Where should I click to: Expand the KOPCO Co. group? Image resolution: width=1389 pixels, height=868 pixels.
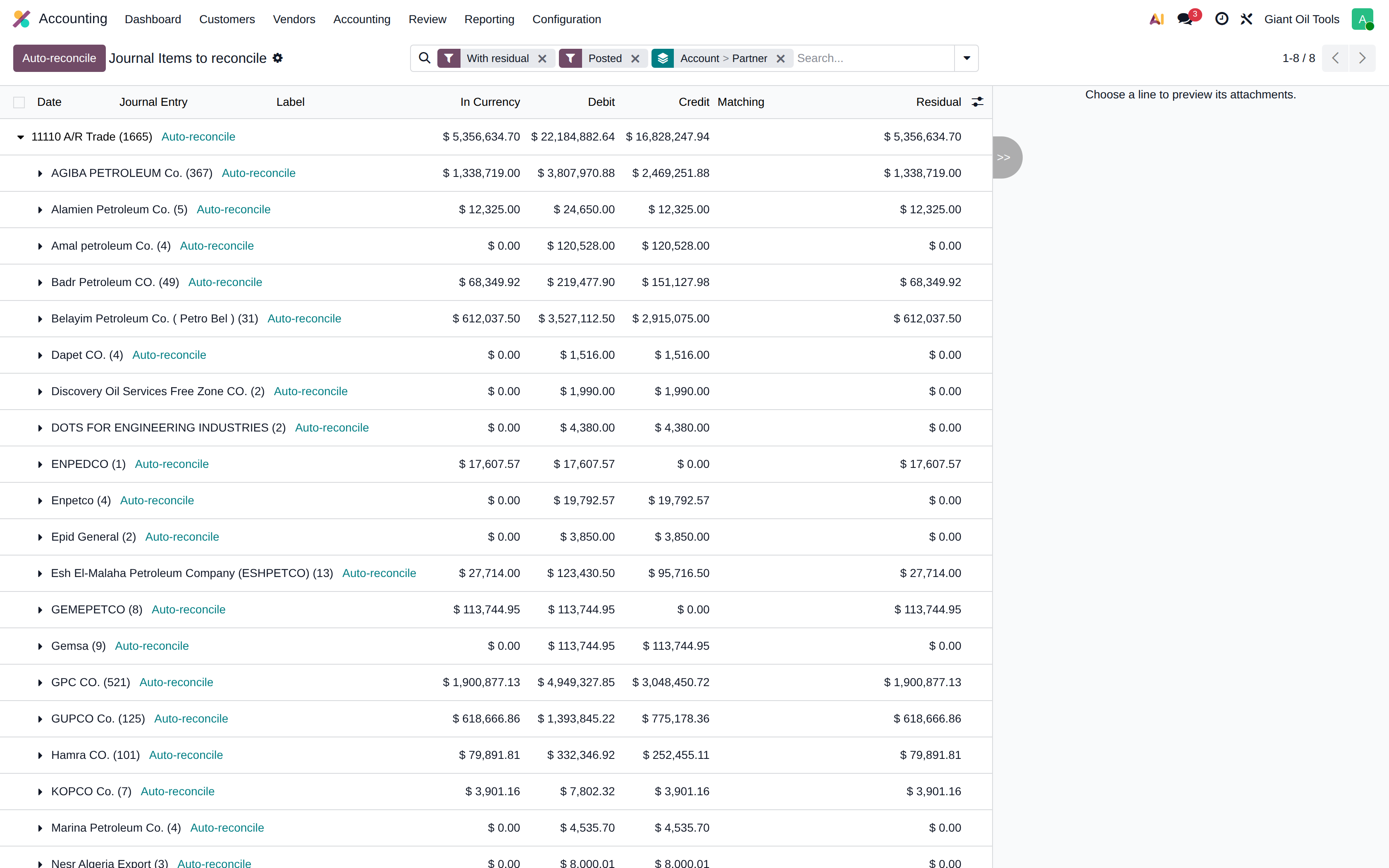[40, 792]
